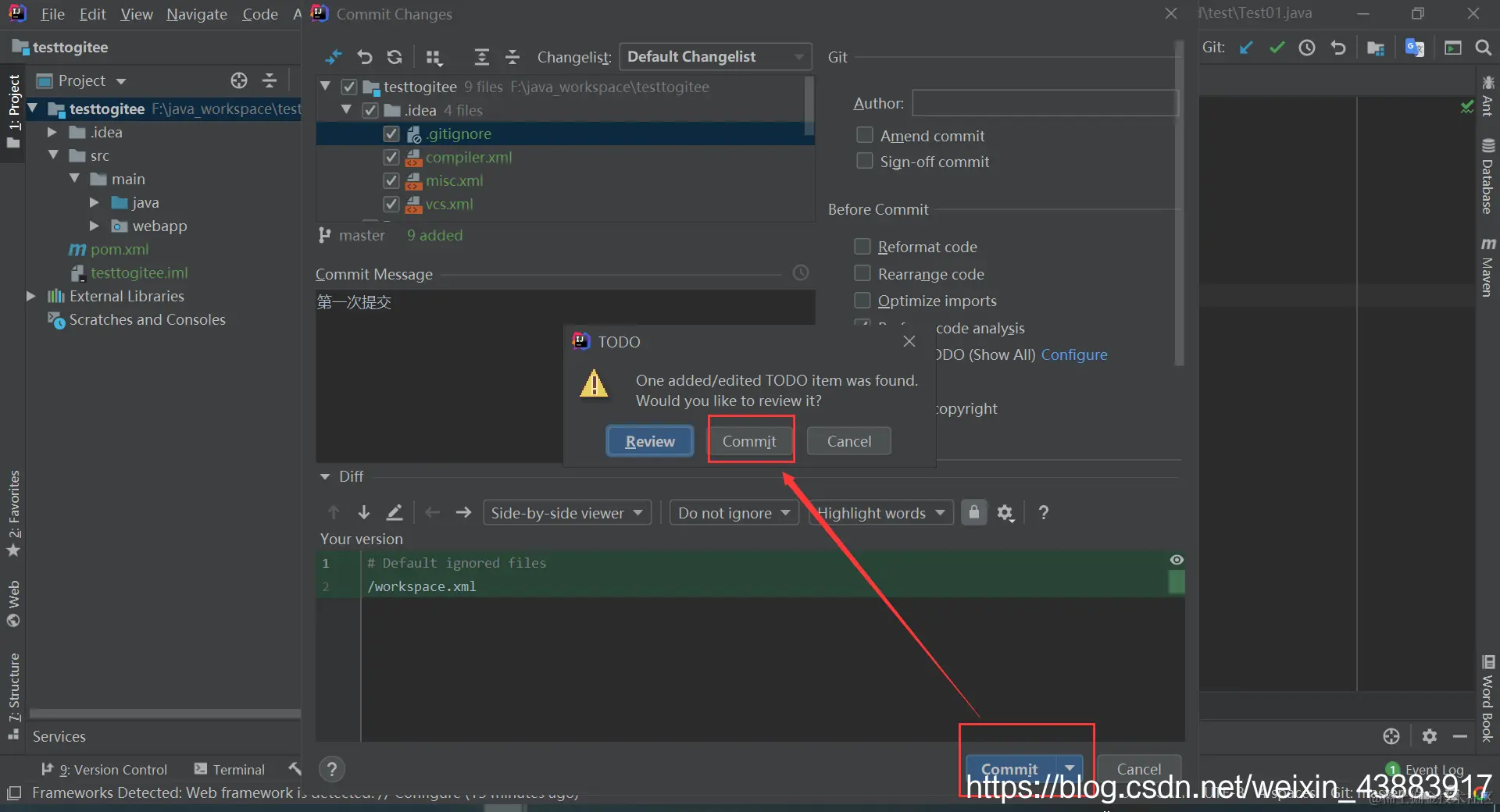
Task: Click the Collapse All icon in commit toolbar
Action: coord(512,57)
